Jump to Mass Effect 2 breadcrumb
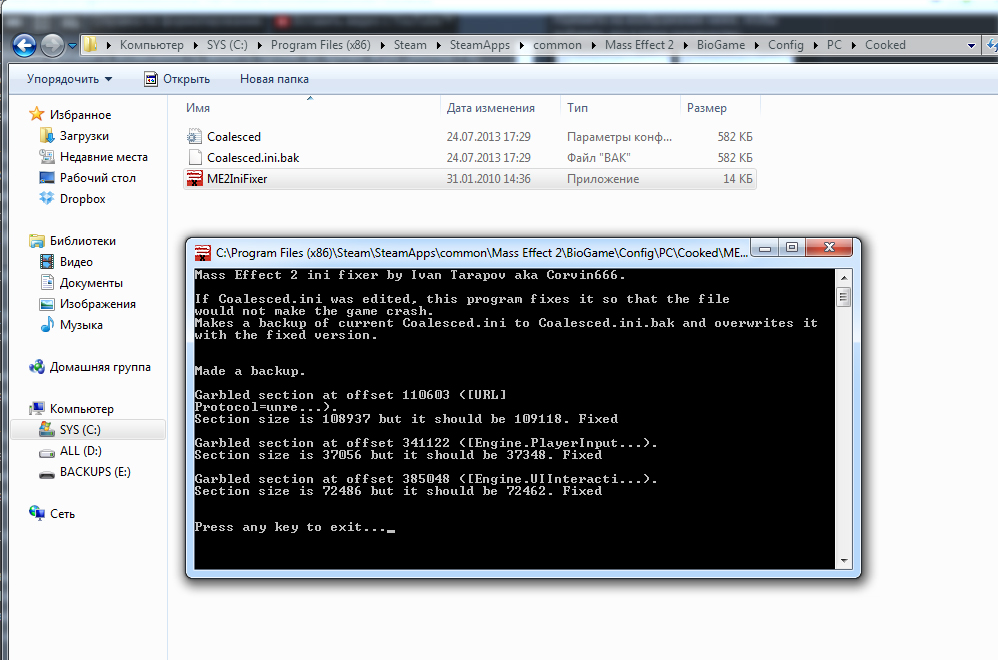The height and width of the screenshot is (660, 998). (x=639, y=45)
